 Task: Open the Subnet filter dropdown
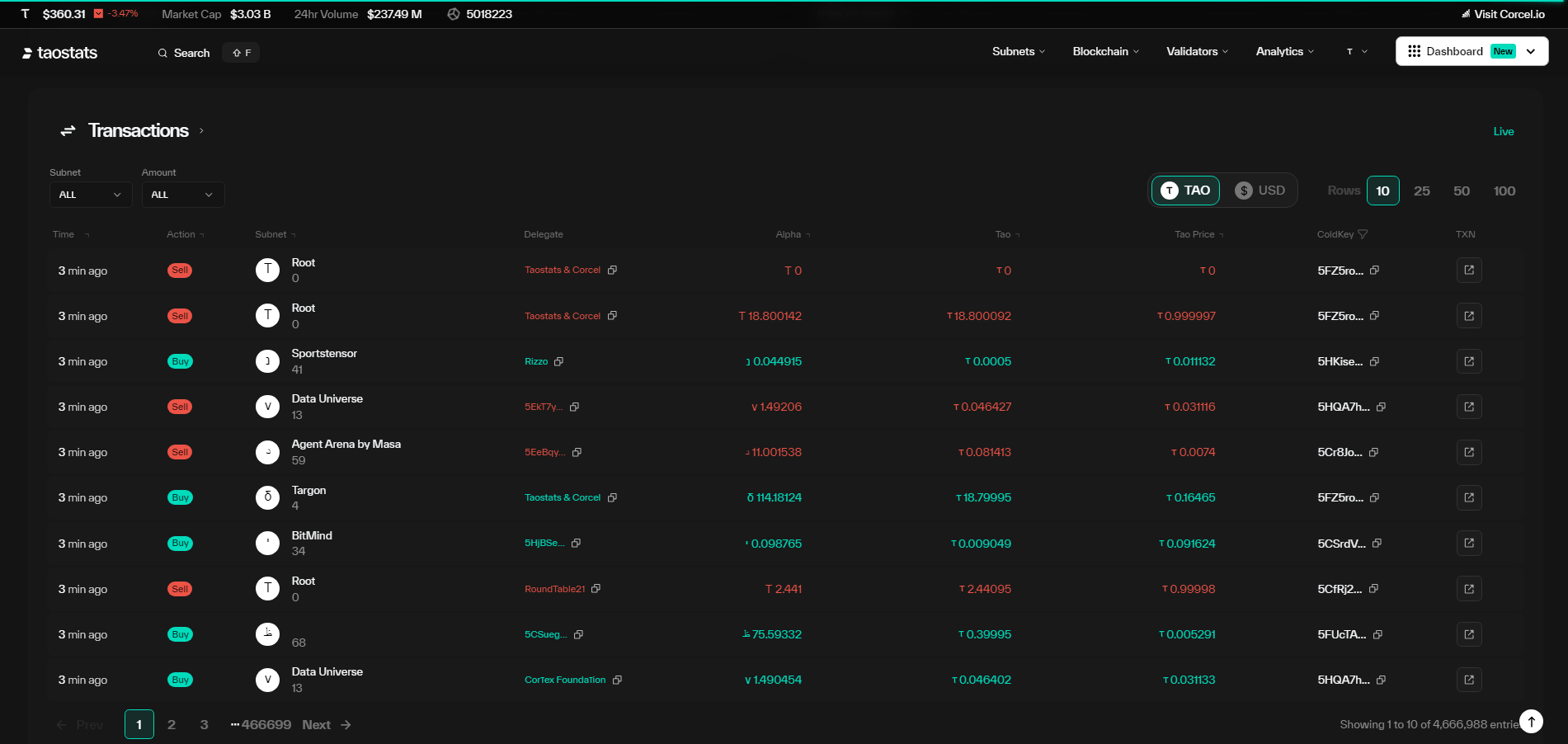click(x=90, y=195)
